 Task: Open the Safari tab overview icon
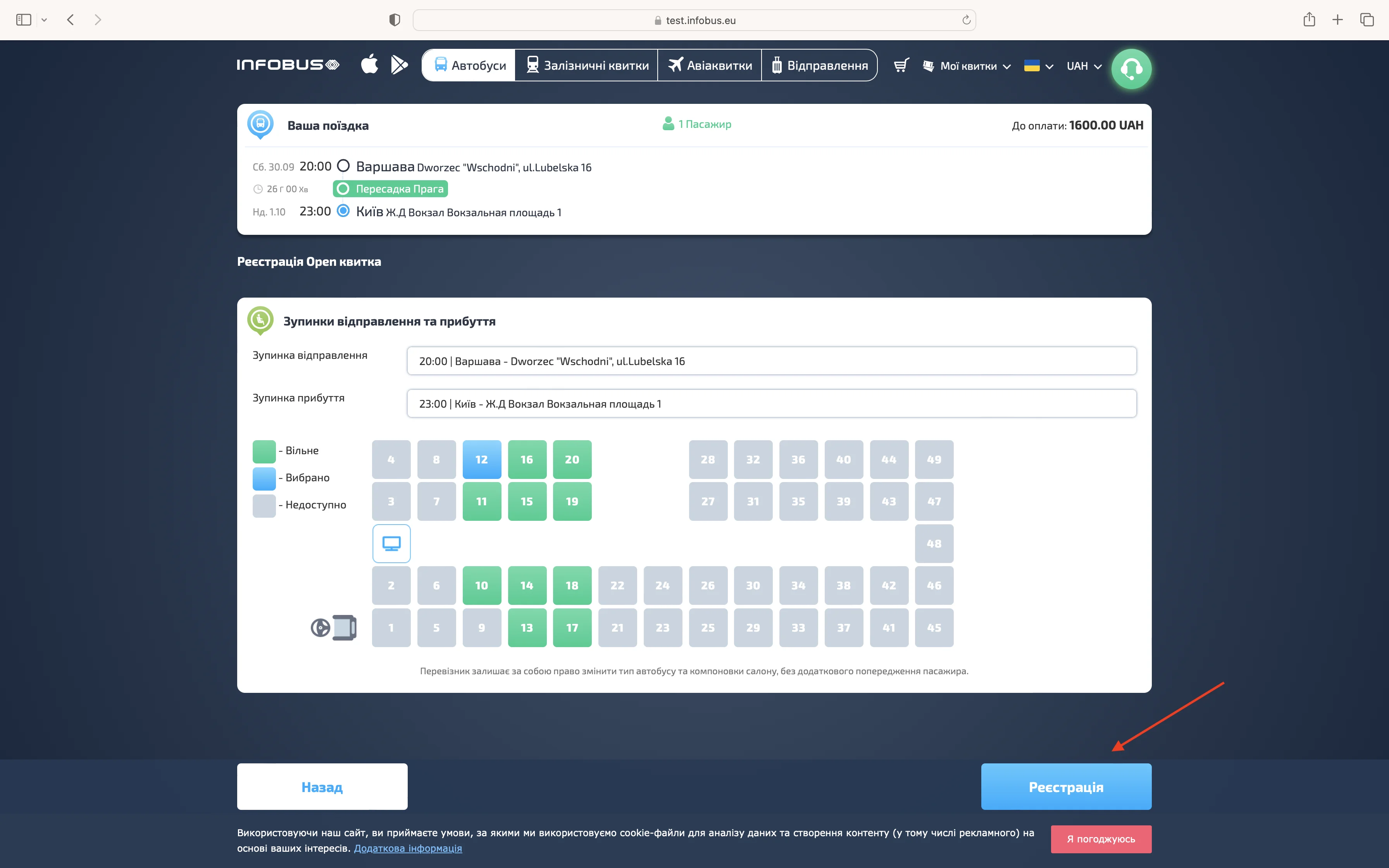(1367, 20)
